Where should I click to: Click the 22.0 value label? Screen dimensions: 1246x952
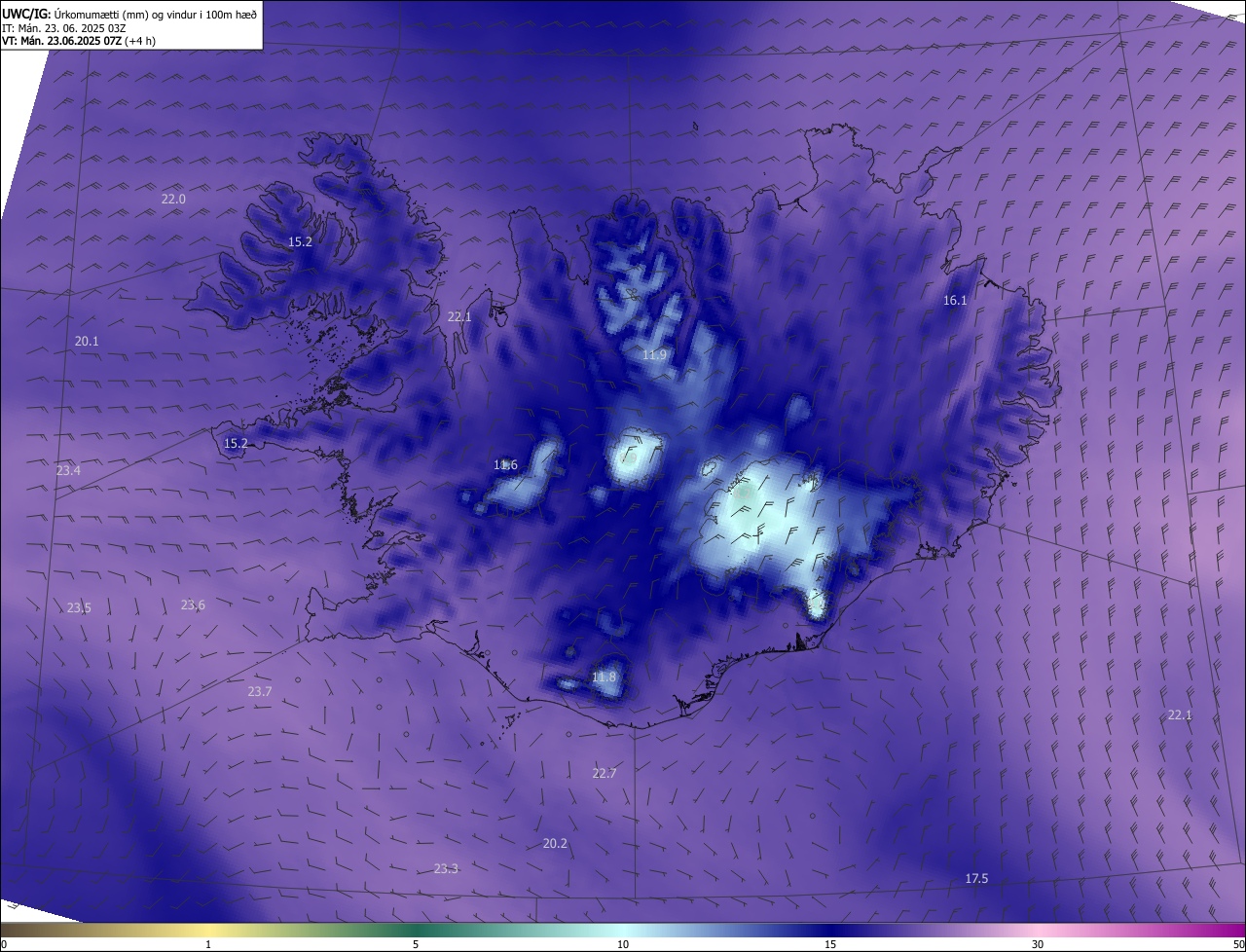(x=173, y=199)
